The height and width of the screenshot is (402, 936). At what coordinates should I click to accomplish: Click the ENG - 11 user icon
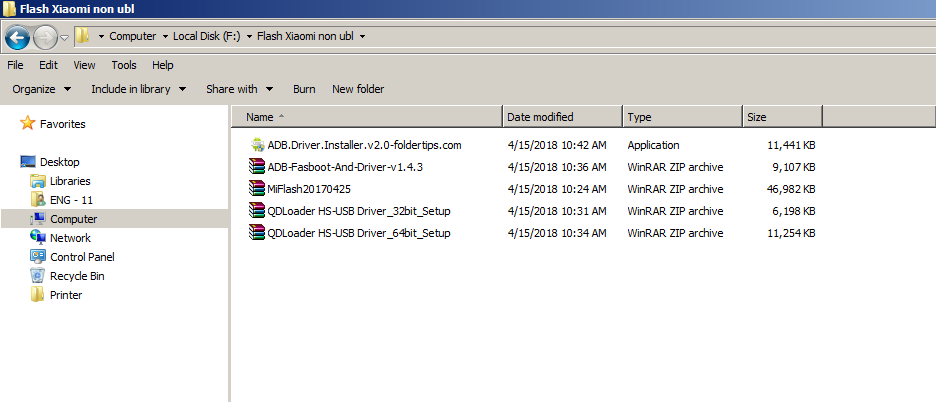38,200
